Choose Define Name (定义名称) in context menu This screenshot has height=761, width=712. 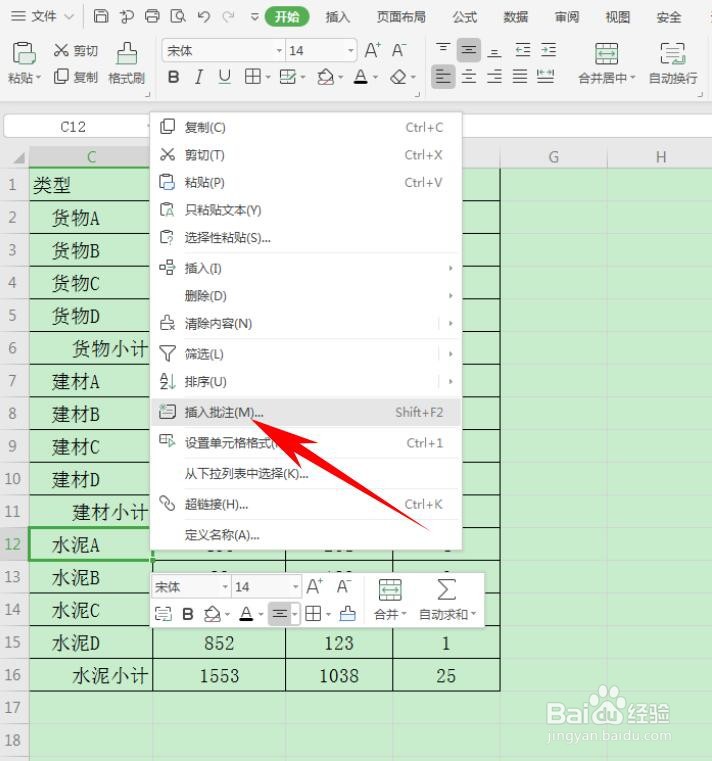coord(306,535)
